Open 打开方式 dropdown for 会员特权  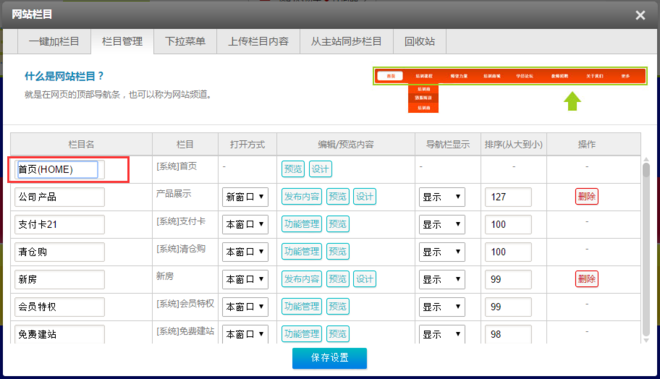(x=245, y=307)
